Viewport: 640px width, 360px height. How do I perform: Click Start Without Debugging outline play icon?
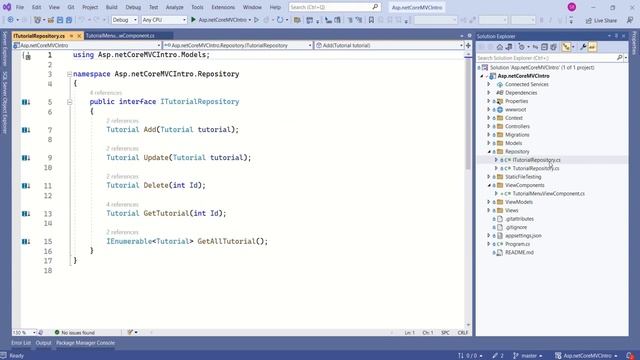point(256,20)
